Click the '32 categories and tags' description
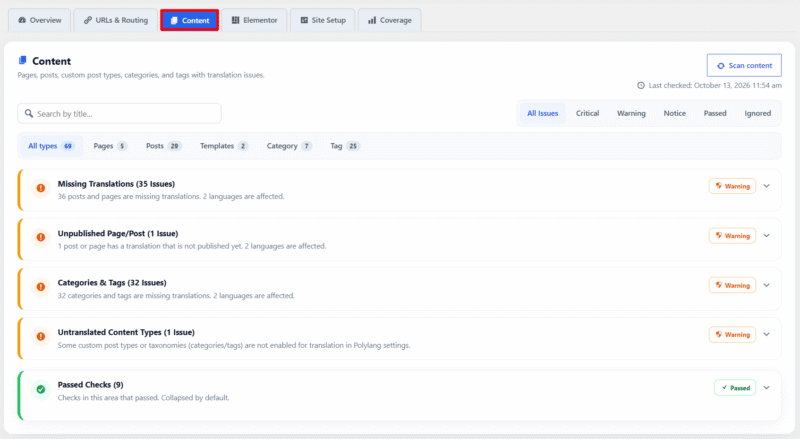Image resolution: width=800 pixels, height=439 pixels. [176, 296]
